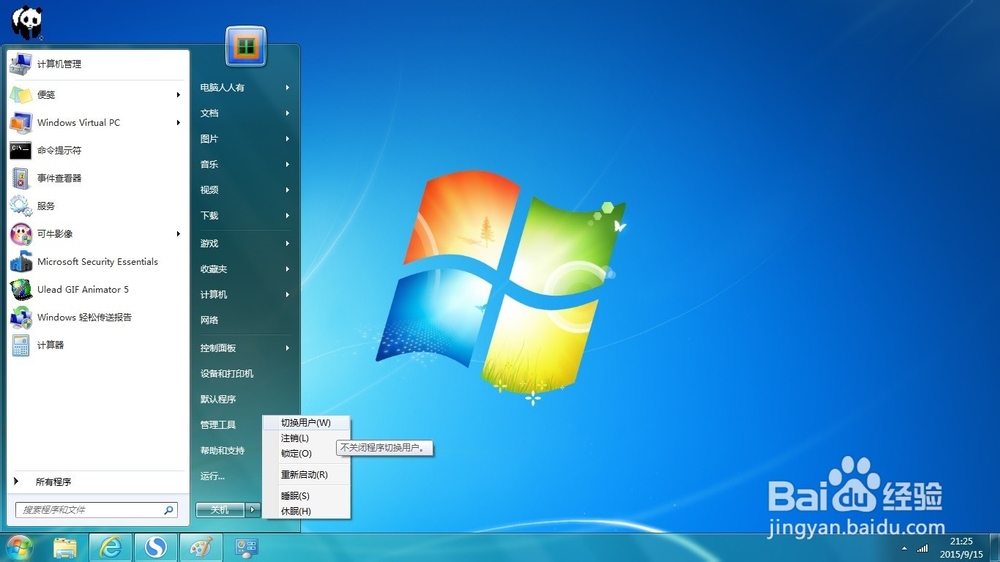The width and height of the screenshot is (1000, 562).
Task: Open Paint palette taskbar icon
Action: (201, 548)
